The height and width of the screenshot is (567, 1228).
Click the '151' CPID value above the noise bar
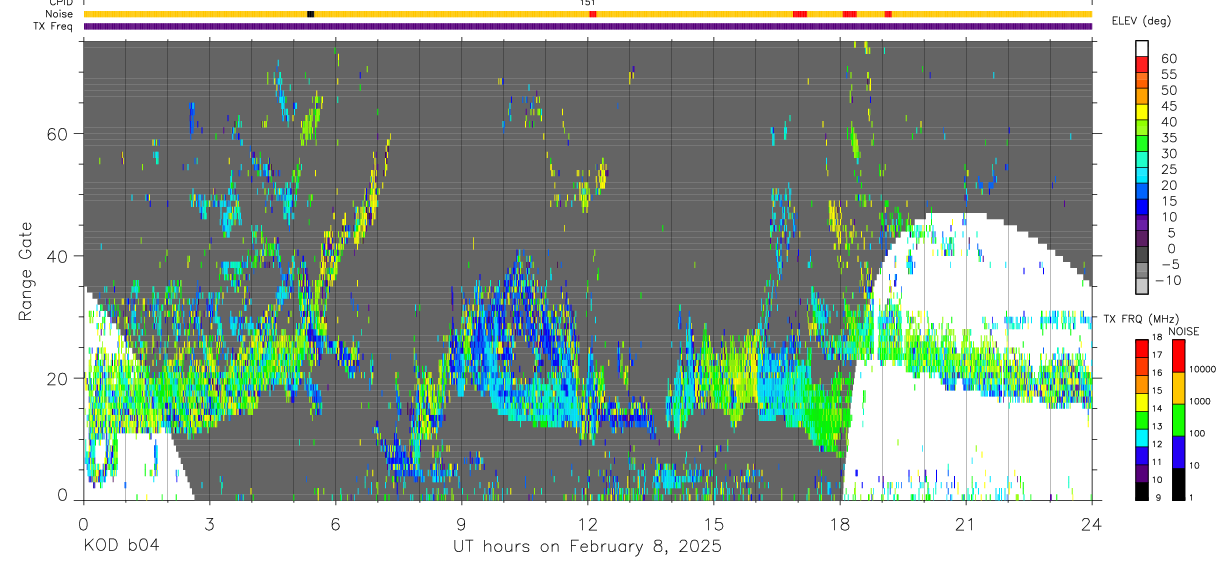pyautogui.click(x=588, y=3)
